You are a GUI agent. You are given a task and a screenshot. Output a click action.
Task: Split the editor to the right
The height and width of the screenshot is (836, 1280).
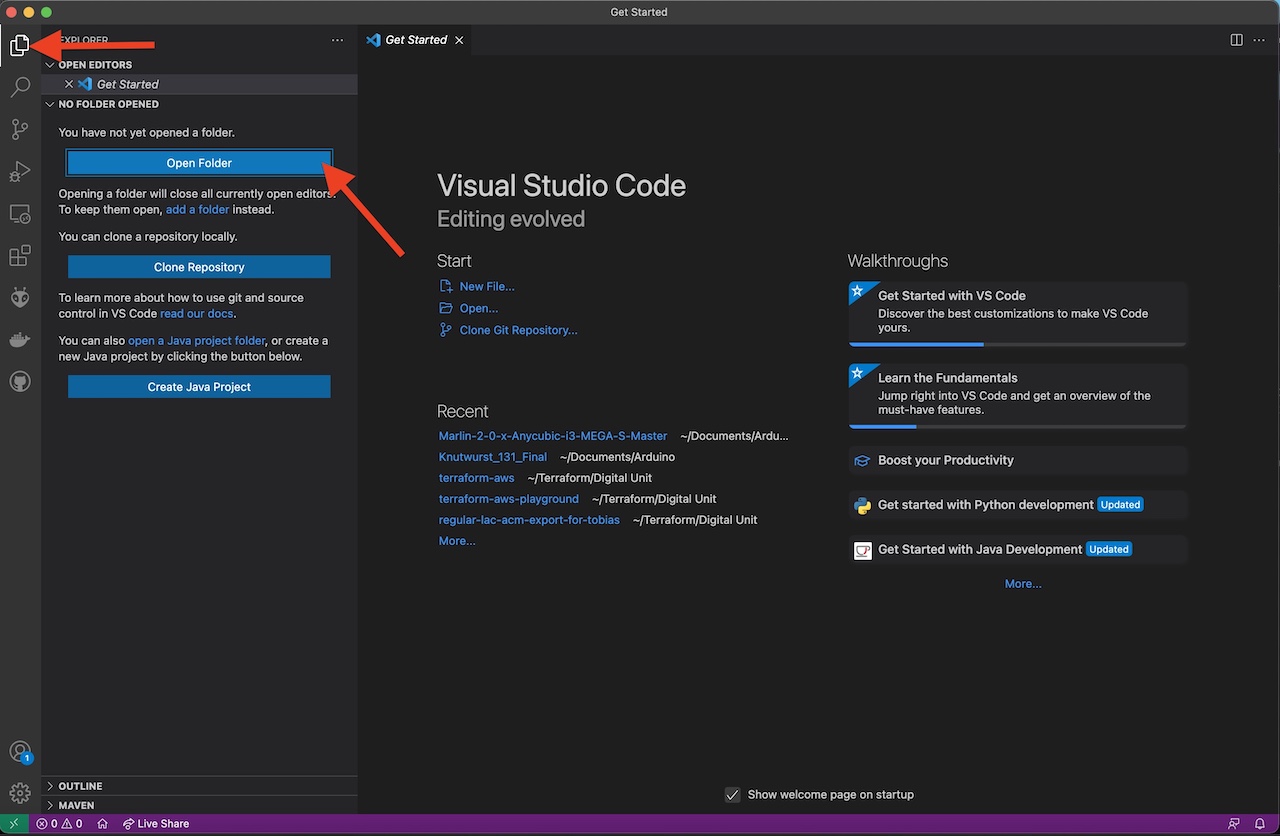click(x=1237, y=40)
